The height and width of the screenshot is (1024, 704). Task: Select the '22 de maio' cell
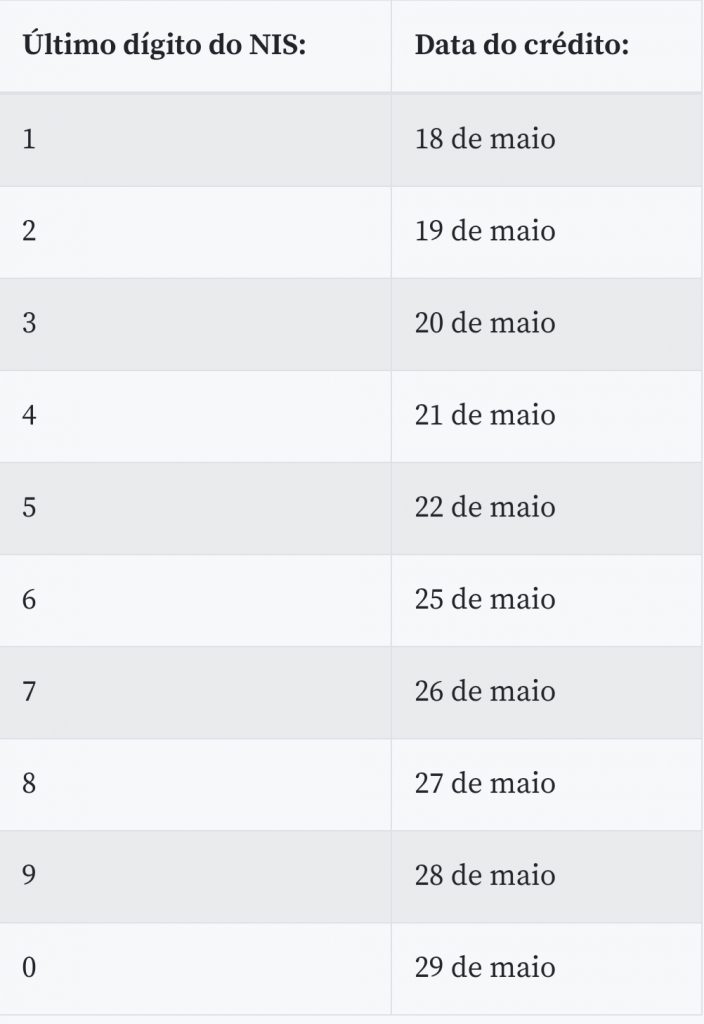pos(547,508)
